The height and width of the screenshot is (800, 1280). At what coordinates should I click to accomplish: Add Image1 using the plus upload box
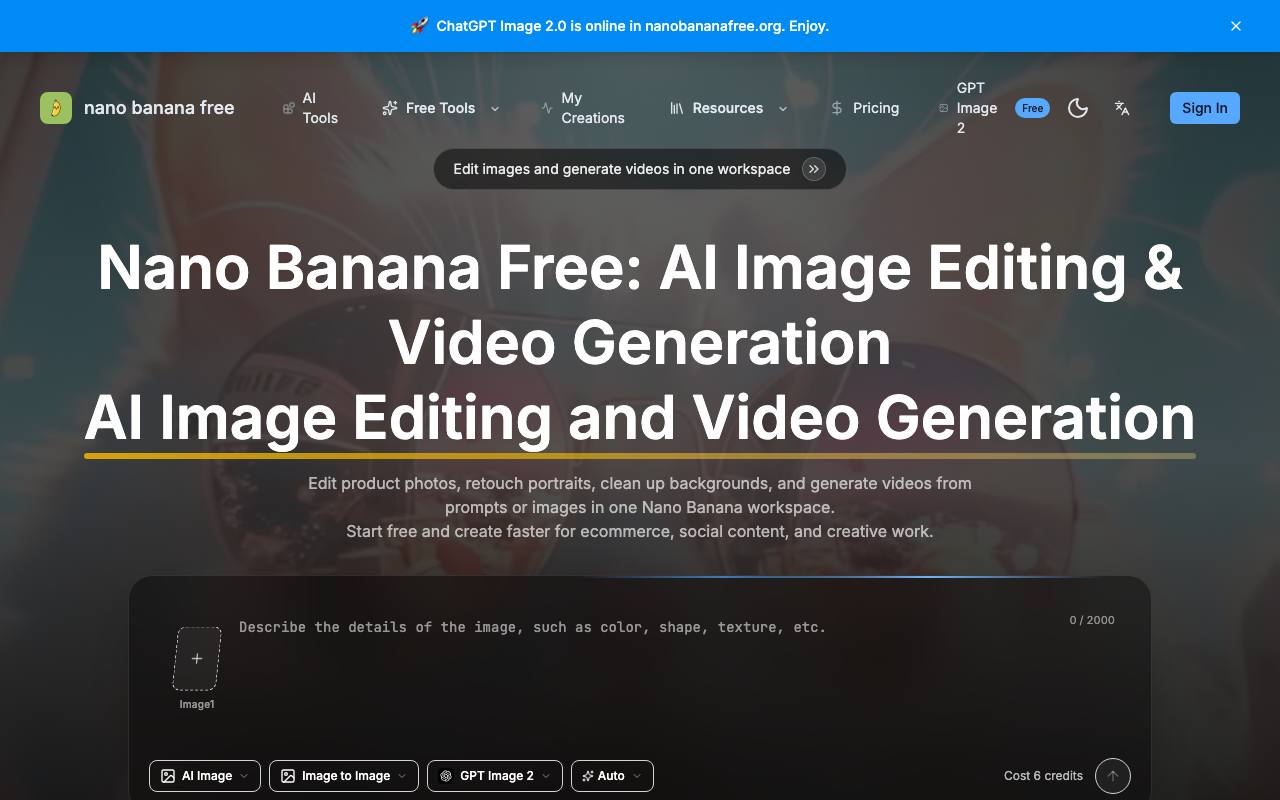pyautogui.click(x=197, y=658)
